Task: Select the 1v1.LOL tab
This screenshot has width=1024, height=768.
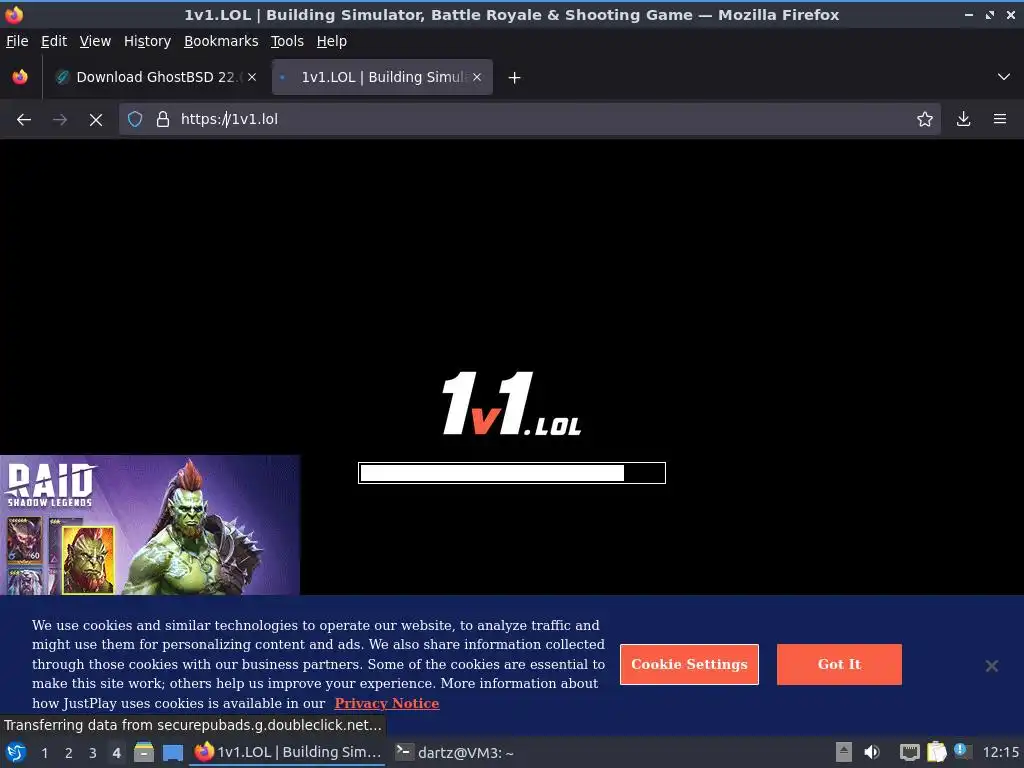Action: 382,77
